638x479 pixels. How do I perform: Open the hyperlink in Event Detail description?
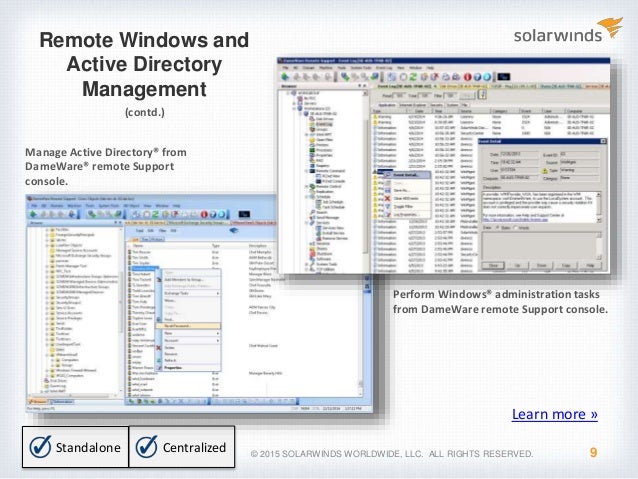[515, 219]
